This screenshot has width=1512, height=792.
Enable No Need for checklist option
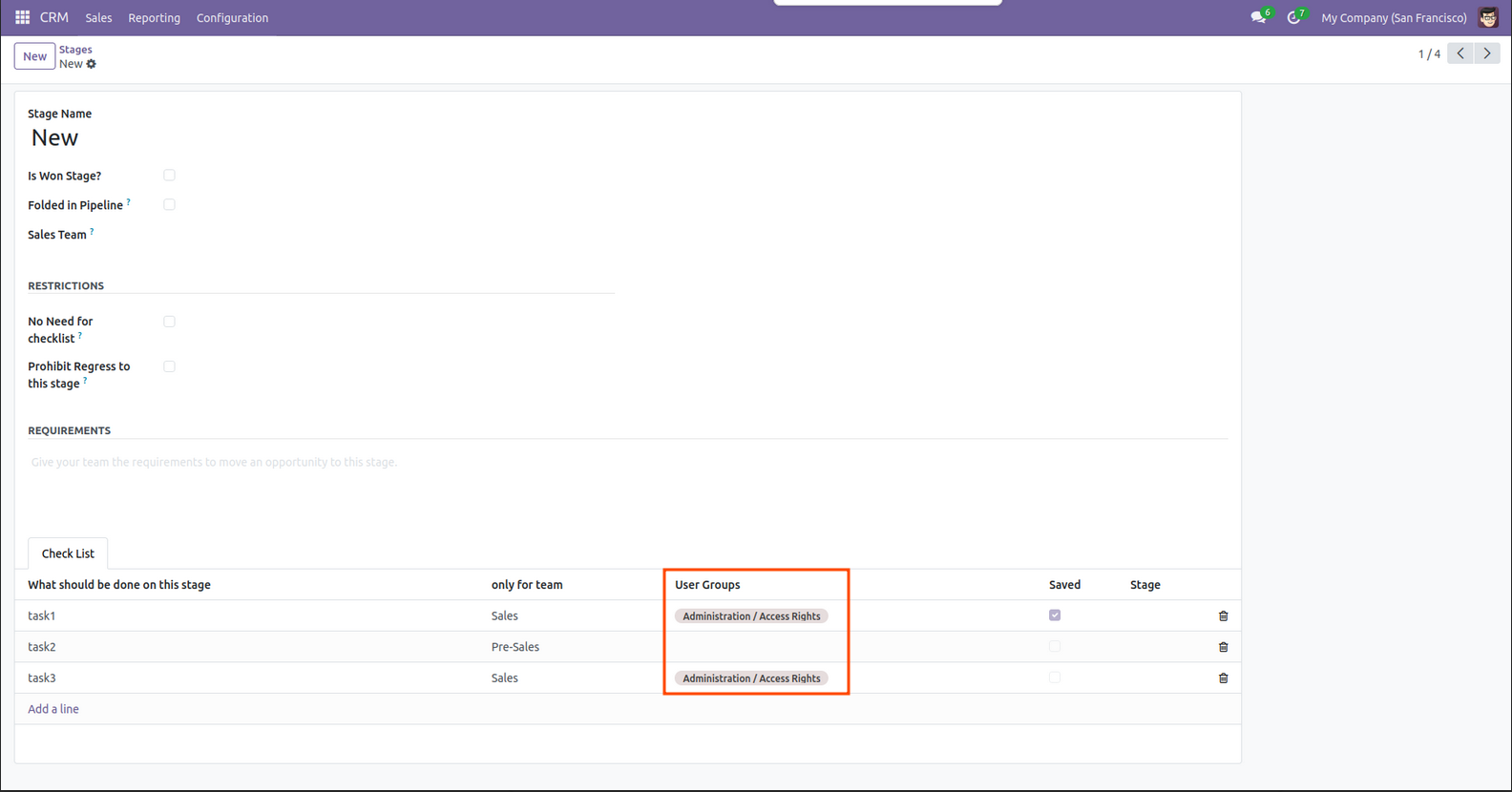(169, 322)
